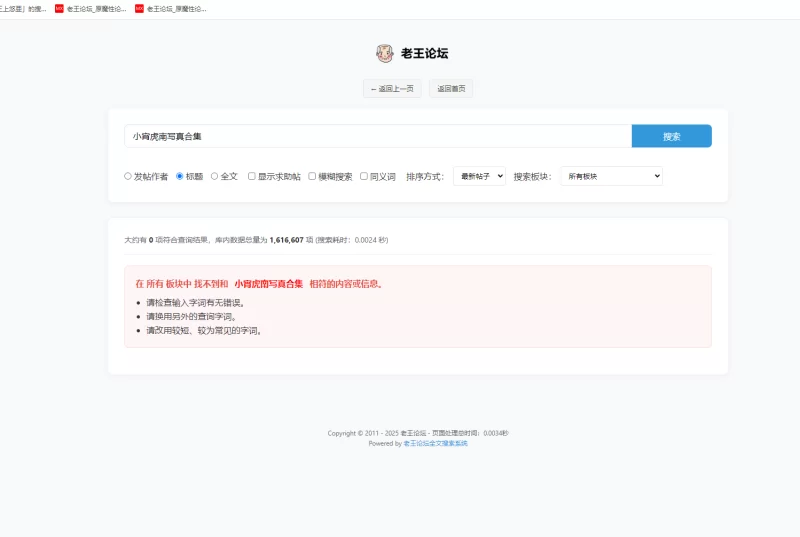
Task: Click the 请检查输入字词有无错误 suggestion line
Action: click(x=196, y=303)
